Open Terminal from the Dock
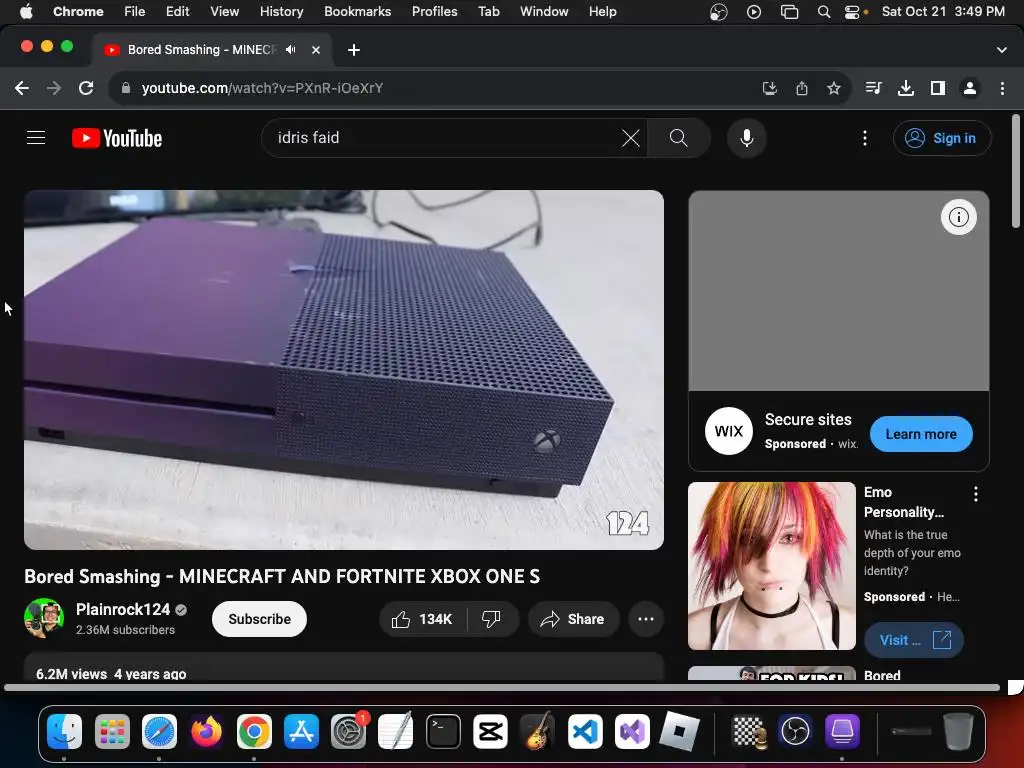The height and width of the screenshot is (768, 1024). point(443,731)
